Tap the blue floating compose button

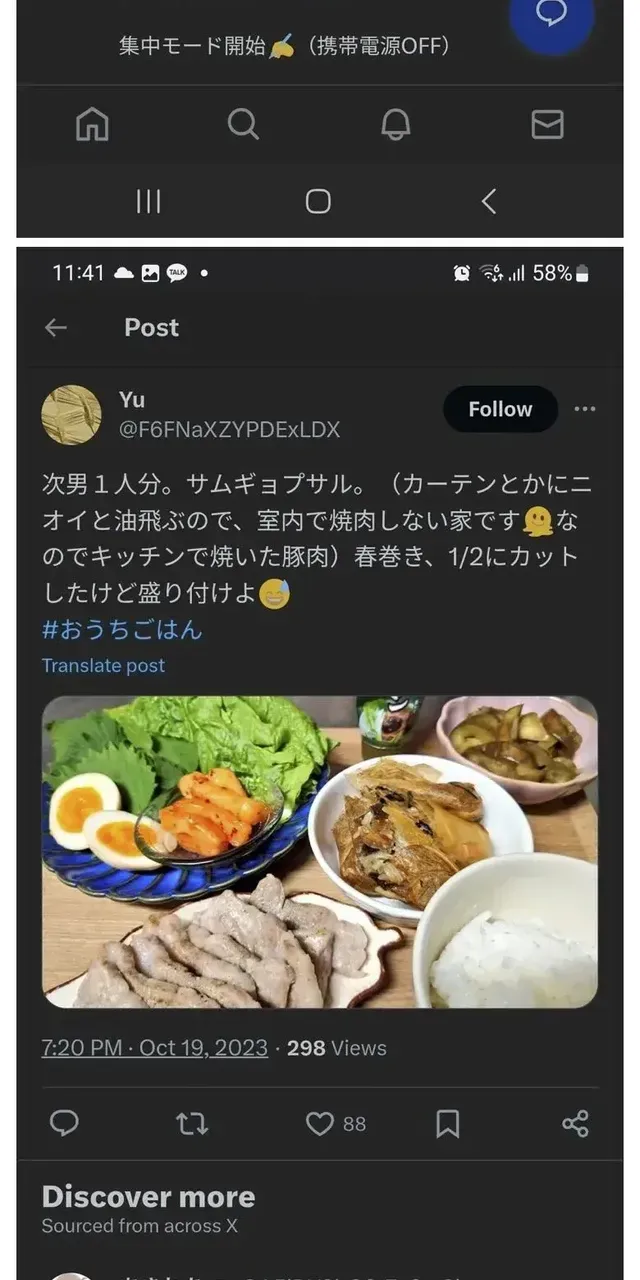pos(552,16)
